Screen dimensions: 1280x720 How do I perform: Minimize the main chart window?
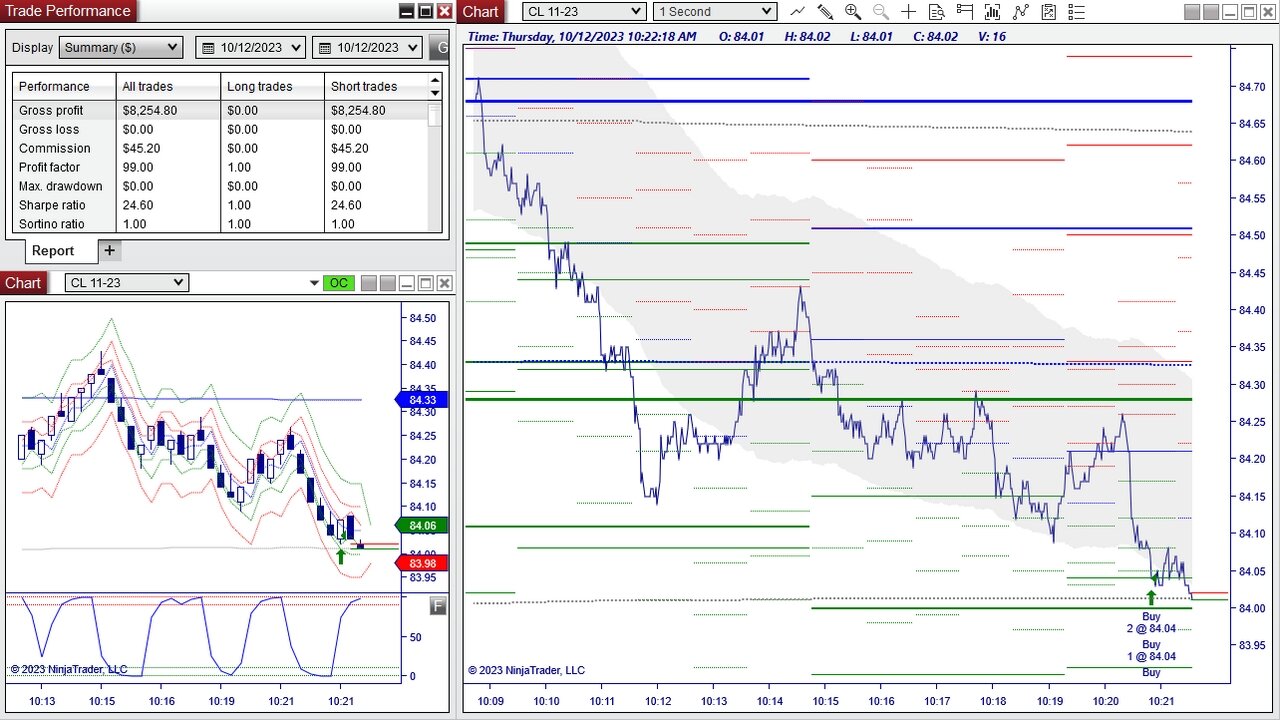[1232, 12]
